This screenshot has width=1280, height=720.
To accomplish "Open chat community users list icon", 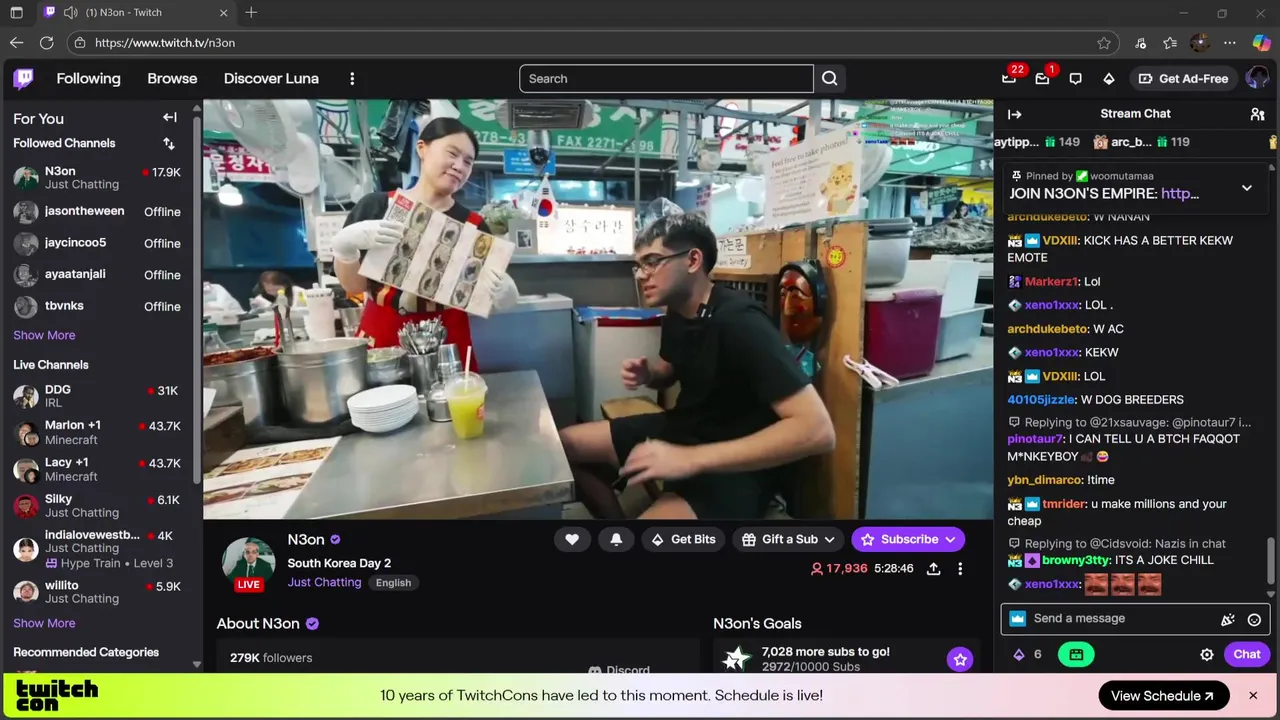I will pyautogui.click(x=1257, y=114).
